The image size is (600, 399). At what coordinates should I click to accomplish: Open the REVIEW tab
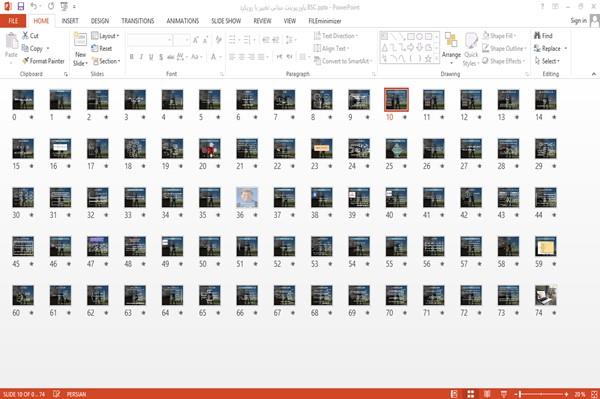(x=262, y=21)
